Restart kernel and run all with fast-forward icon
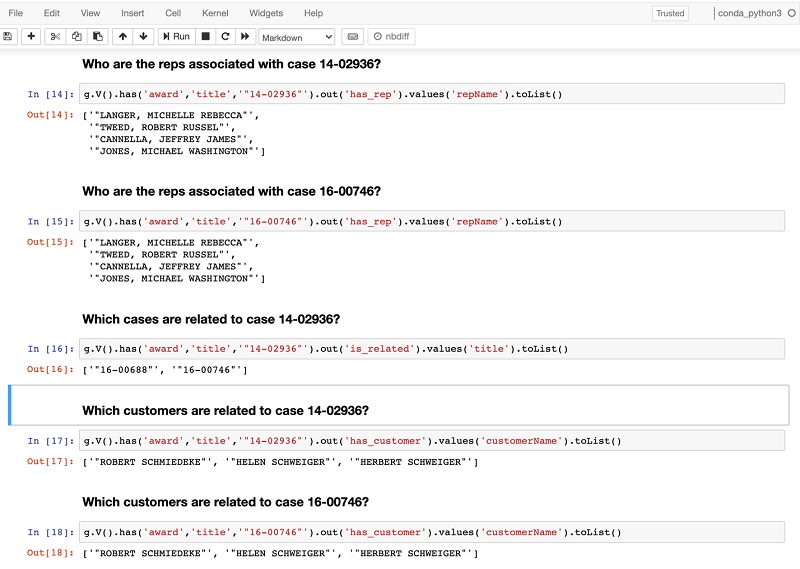This screenshot has width=800, height=569. (245, 36)
